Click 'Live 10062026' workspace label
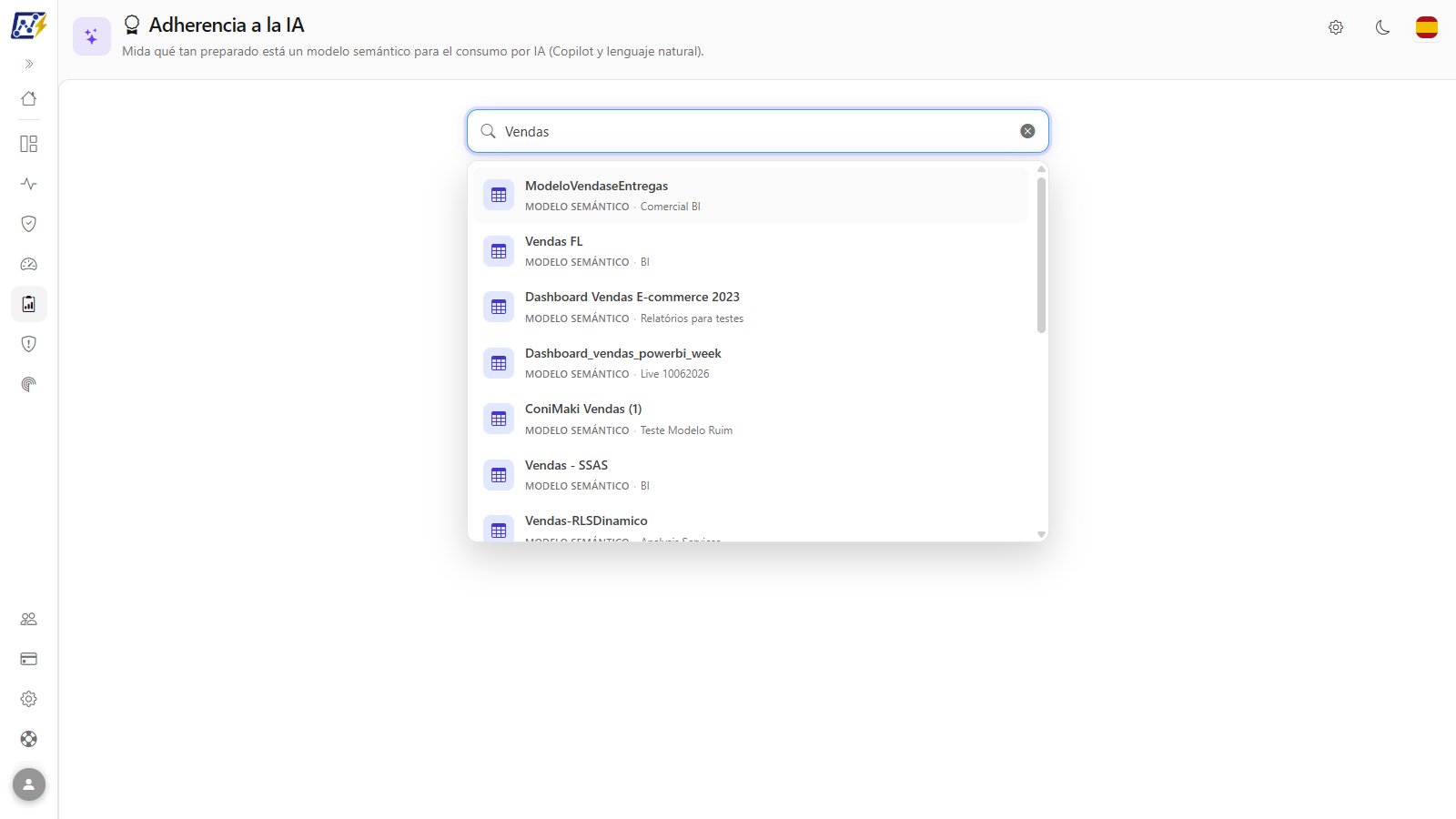Image resolution: width=1456 pixels, height=819 pixels. click(674, 374)
